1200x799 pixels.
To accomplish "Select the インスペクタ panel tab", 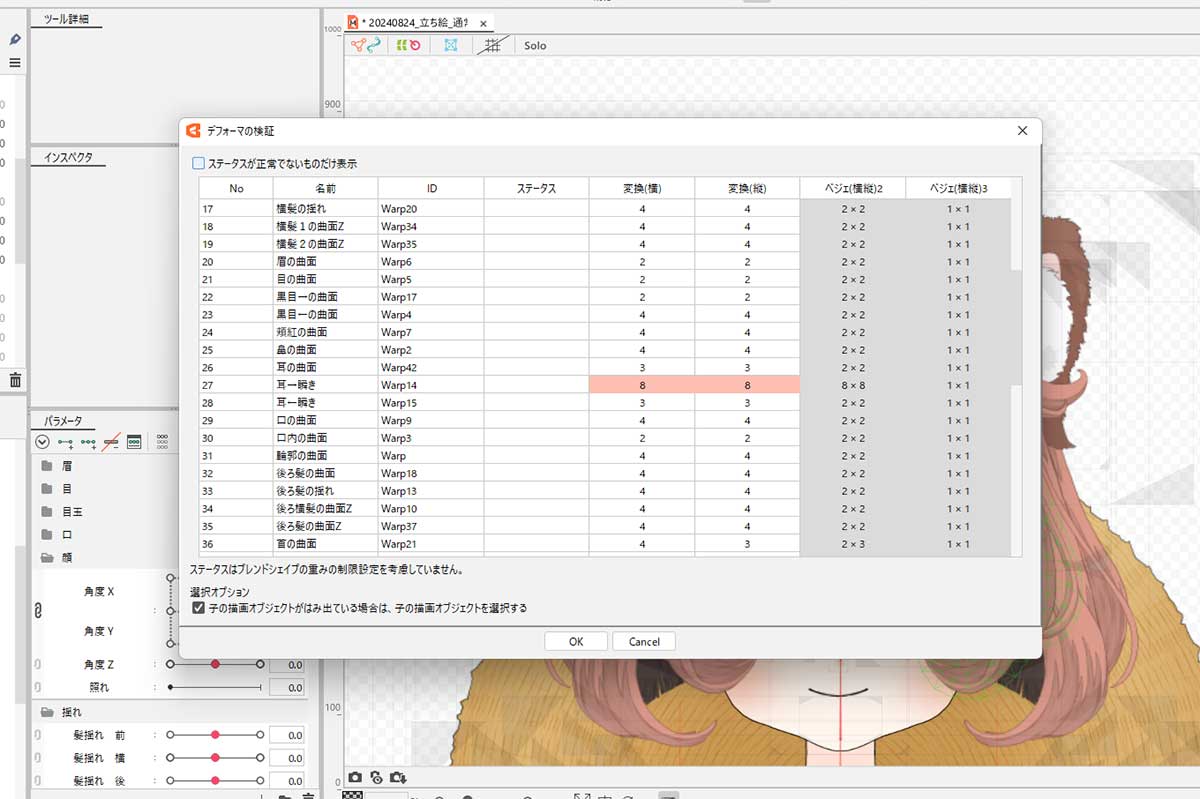I will tap(68, 158).
